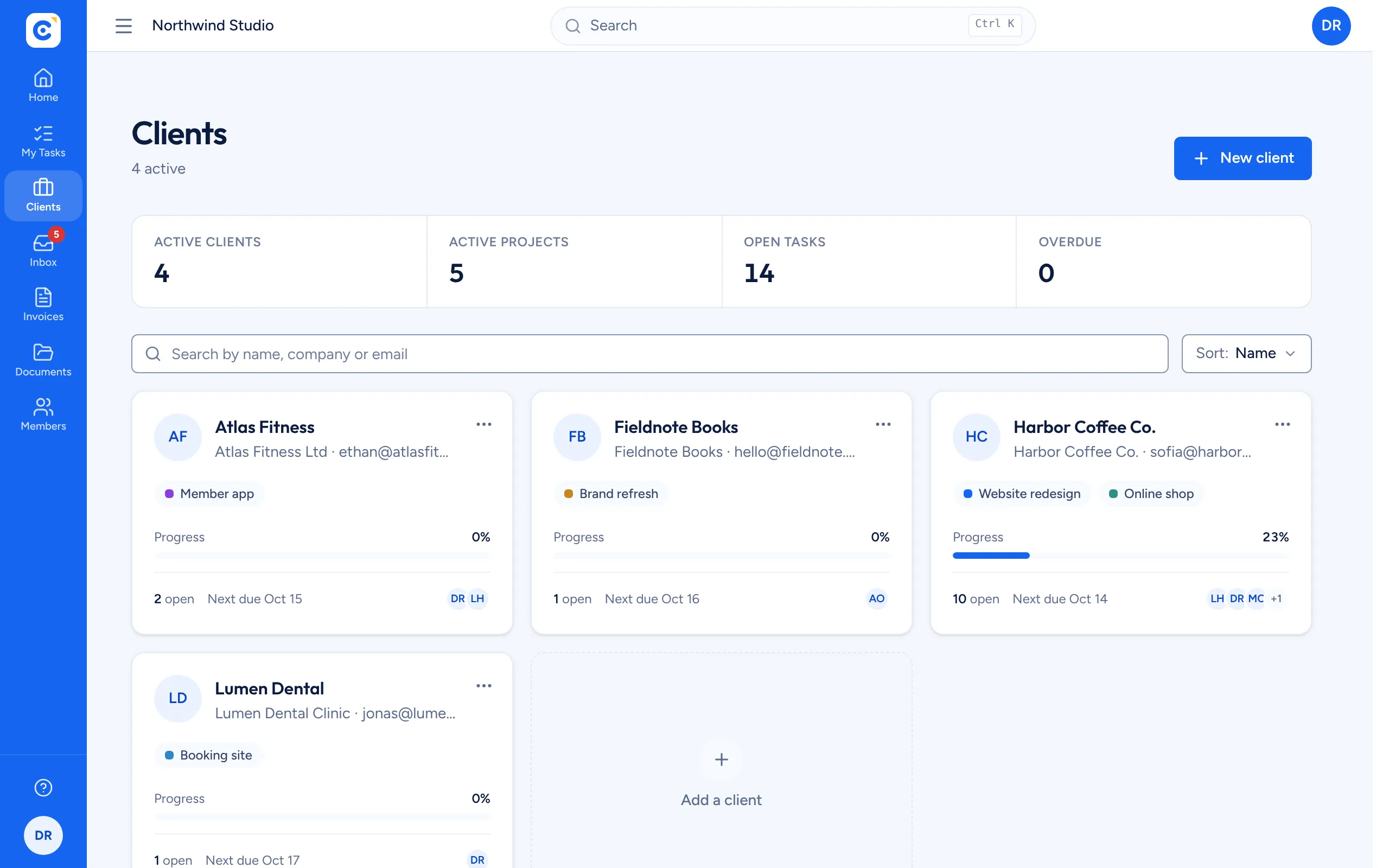Open Invoices from the sidebar
This screenshot has width=1389, height=868.
click(x=43, y=305)
